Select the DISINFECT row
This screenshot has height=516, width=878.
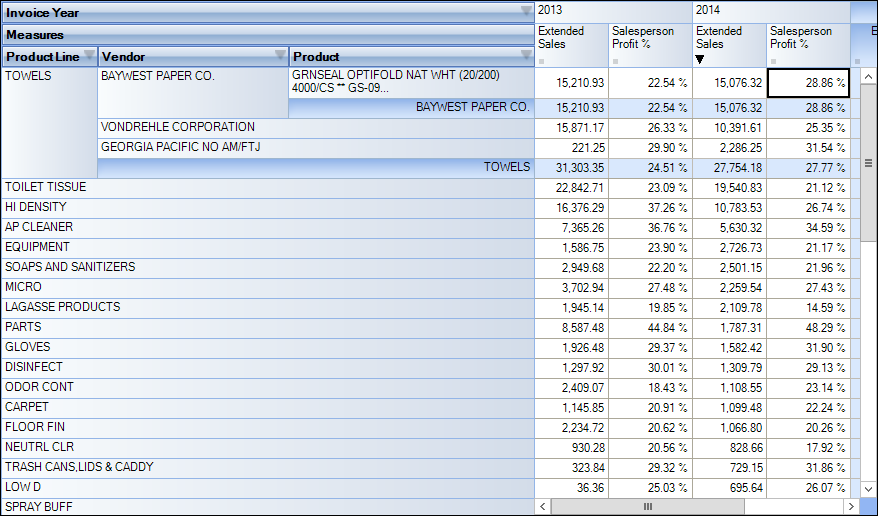(268, 368)
